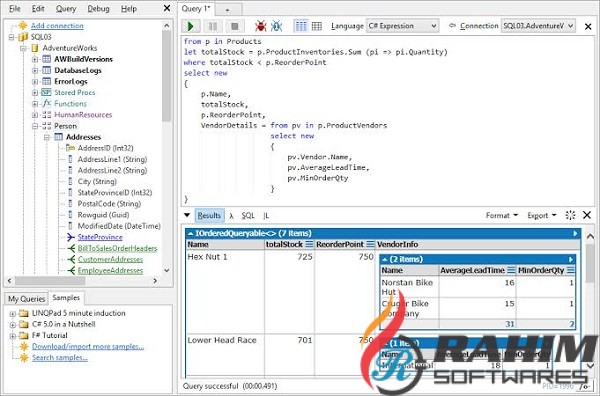The width and height of the screenshot is (600, 396).
Task: Open a new query tab with plus
Action: click(x=227, y=10)
